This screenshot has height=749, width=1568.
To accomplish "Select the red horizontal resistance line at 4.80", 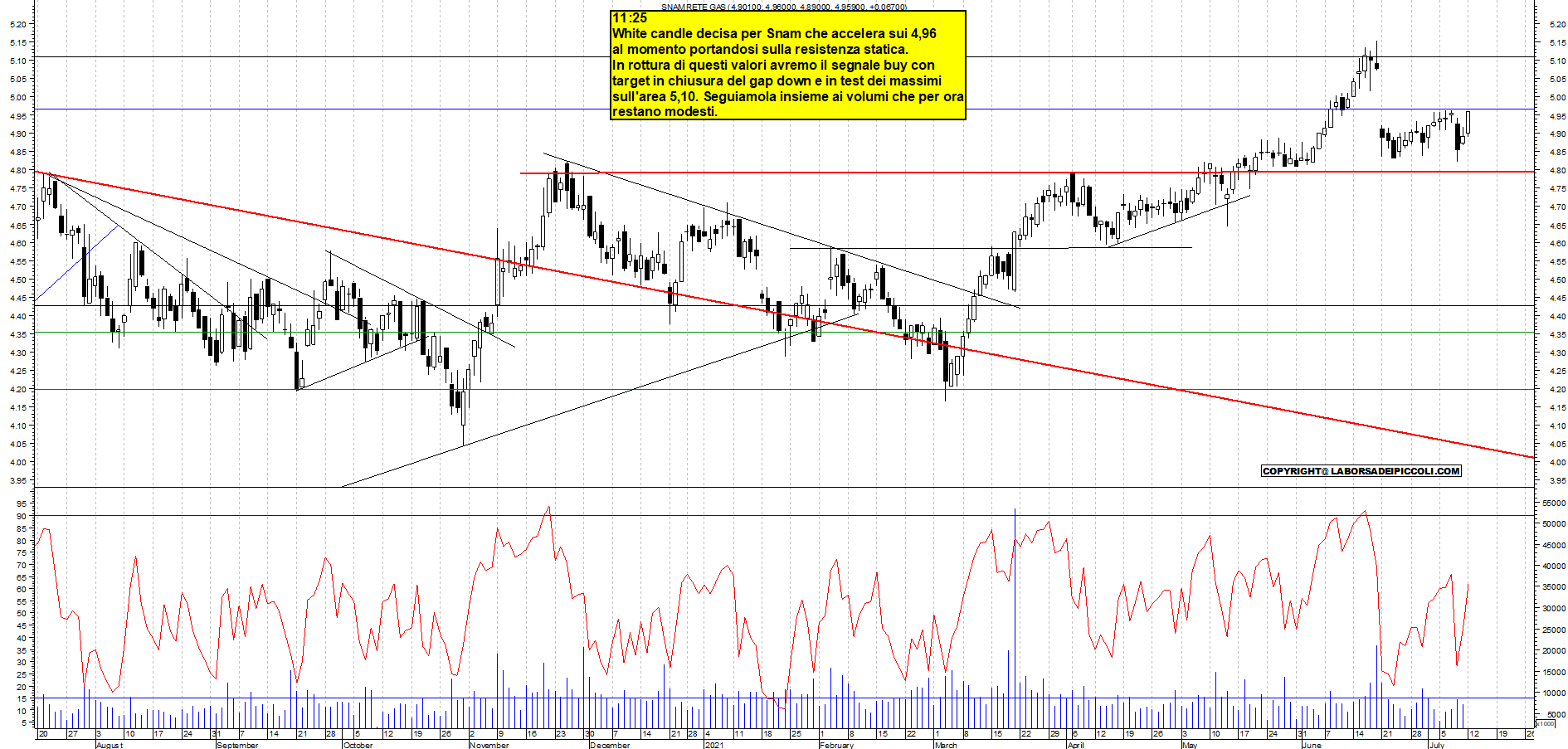I will point(1027,173).
